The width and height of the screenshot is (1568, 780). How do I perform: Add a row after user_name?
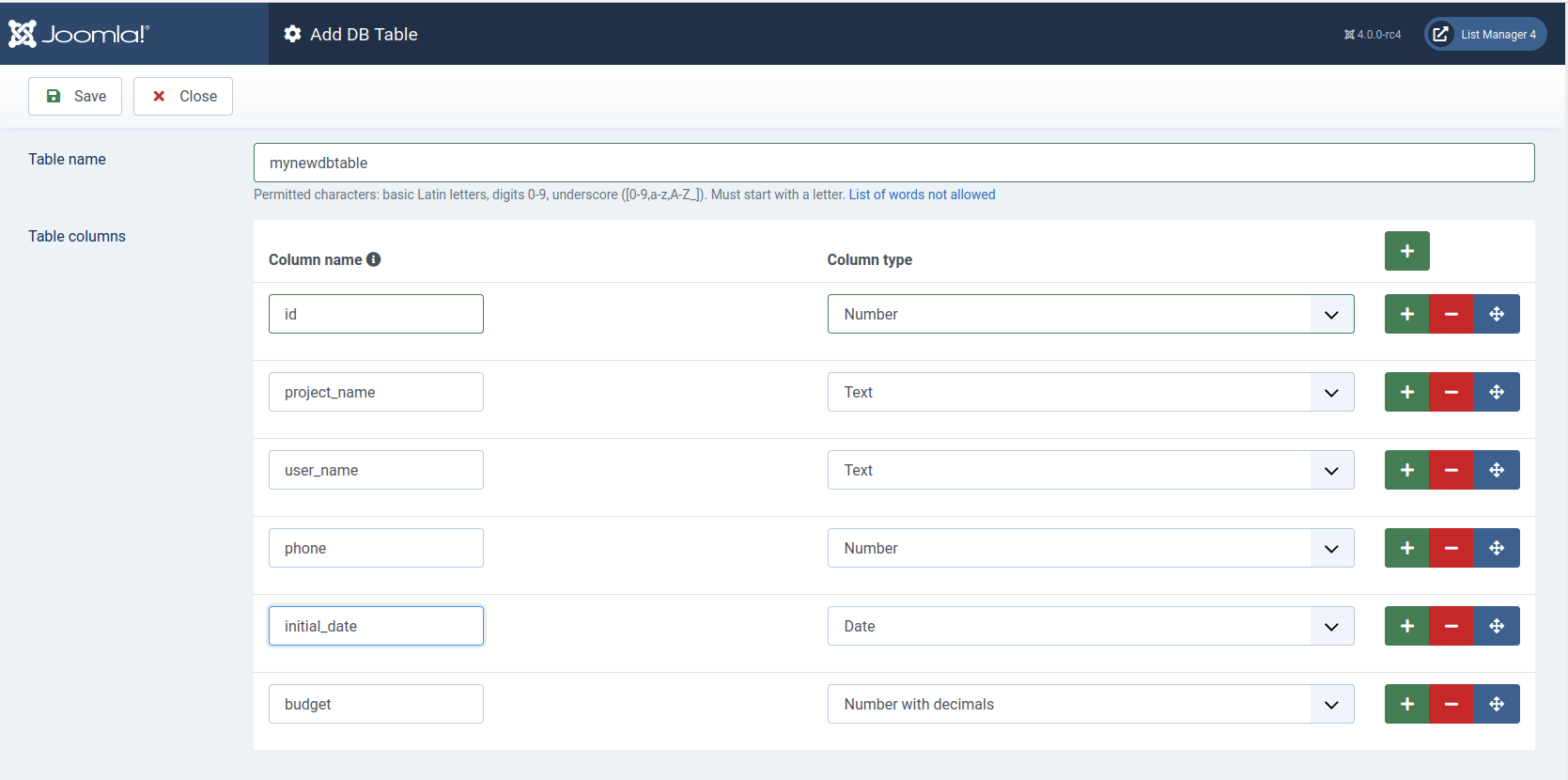[1406, 470]
